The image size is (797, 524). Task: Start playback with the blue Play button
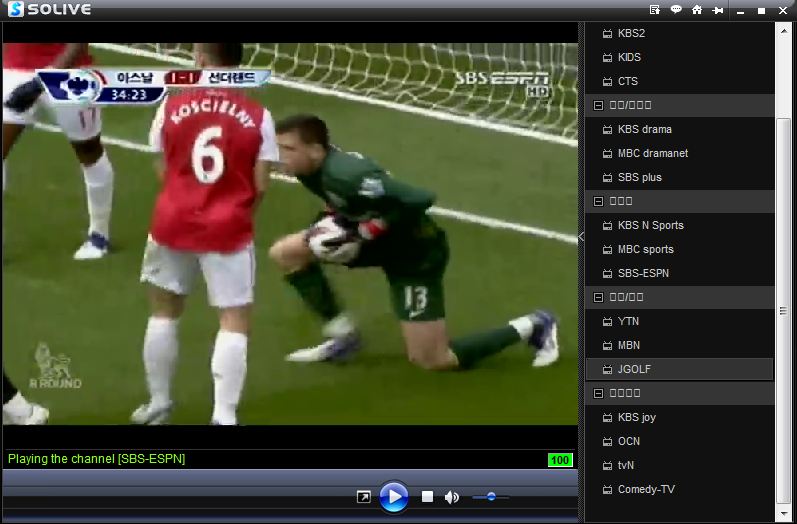click(393, 497)
